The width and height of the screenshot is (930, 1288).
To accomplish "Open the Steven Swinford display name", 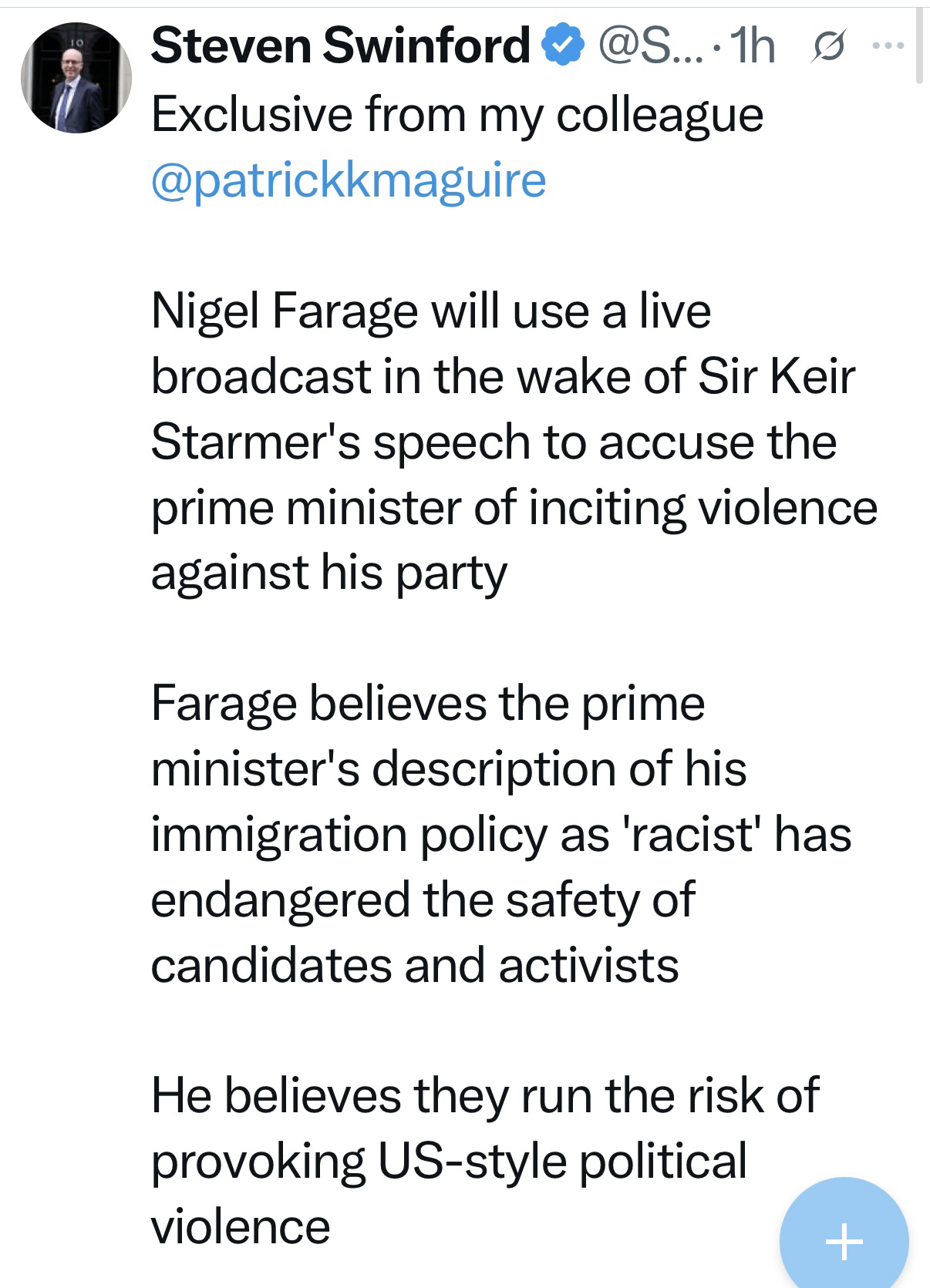I will tap(340, 45).
